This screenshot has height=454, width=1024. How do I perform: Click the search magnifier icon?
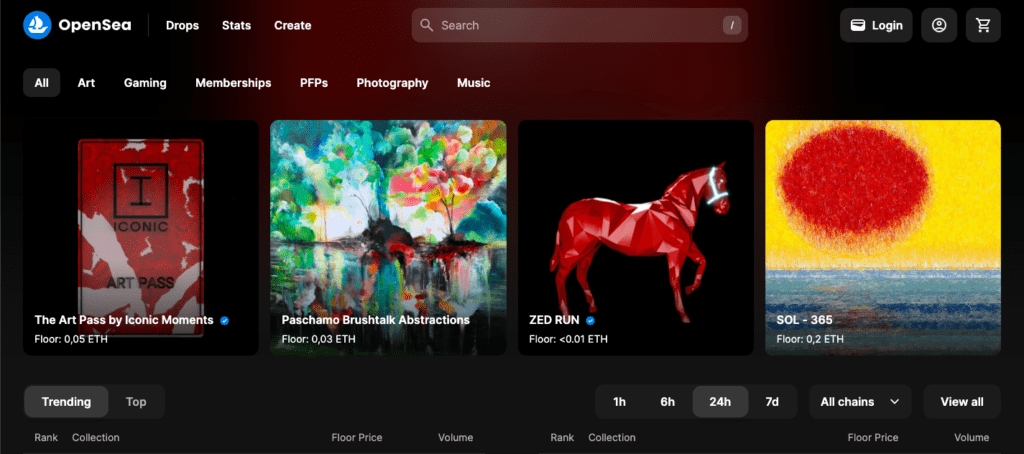426,25
